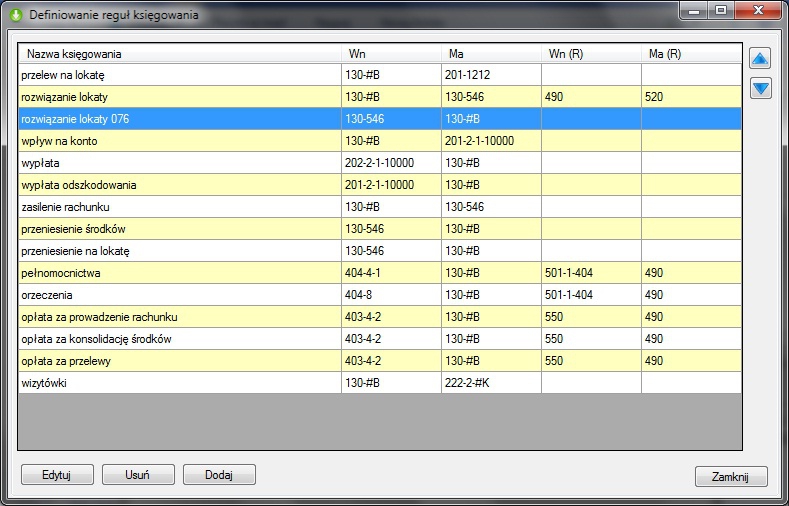This screenshot has height=506, width=789.
Task: Click the Edytuj button
Action: (x=57, y=475)
